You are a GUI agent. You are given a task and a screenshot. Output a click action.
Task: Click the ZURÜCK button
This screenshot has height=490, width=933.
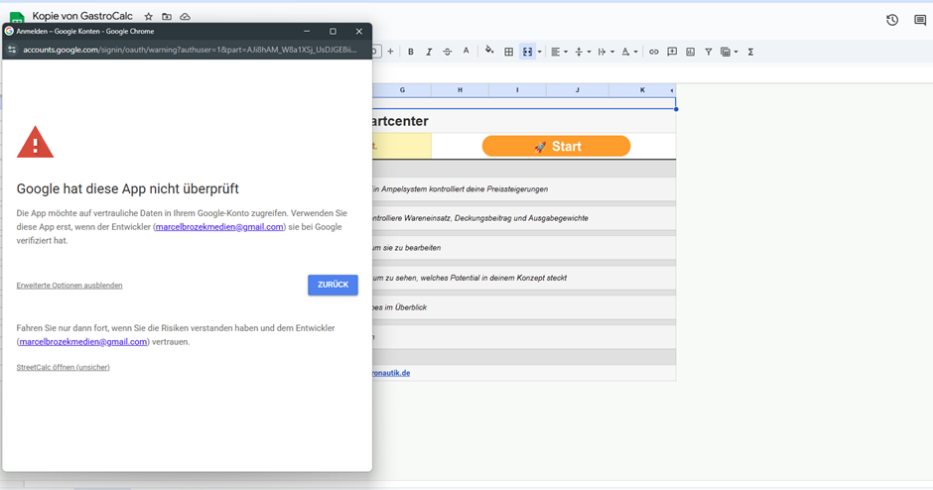tap(333, 285)
